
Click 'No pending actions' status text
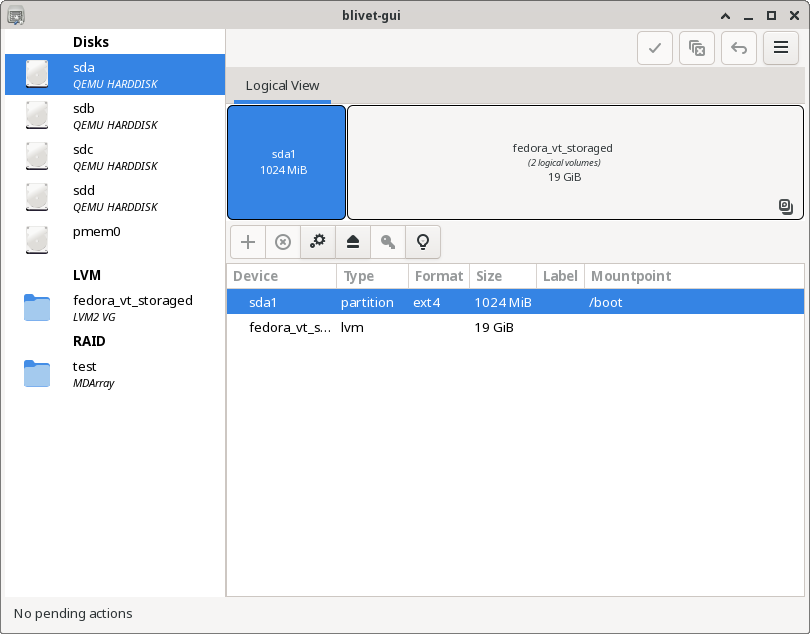click(73, 613)
